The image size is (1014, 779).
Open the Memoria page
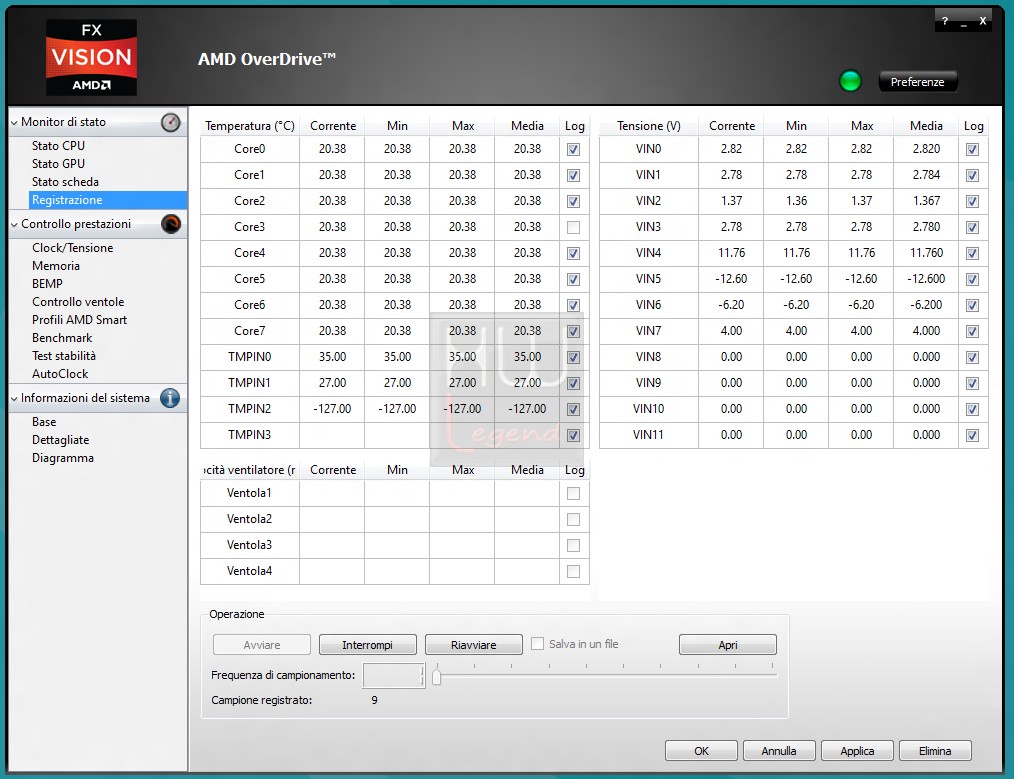56,266
